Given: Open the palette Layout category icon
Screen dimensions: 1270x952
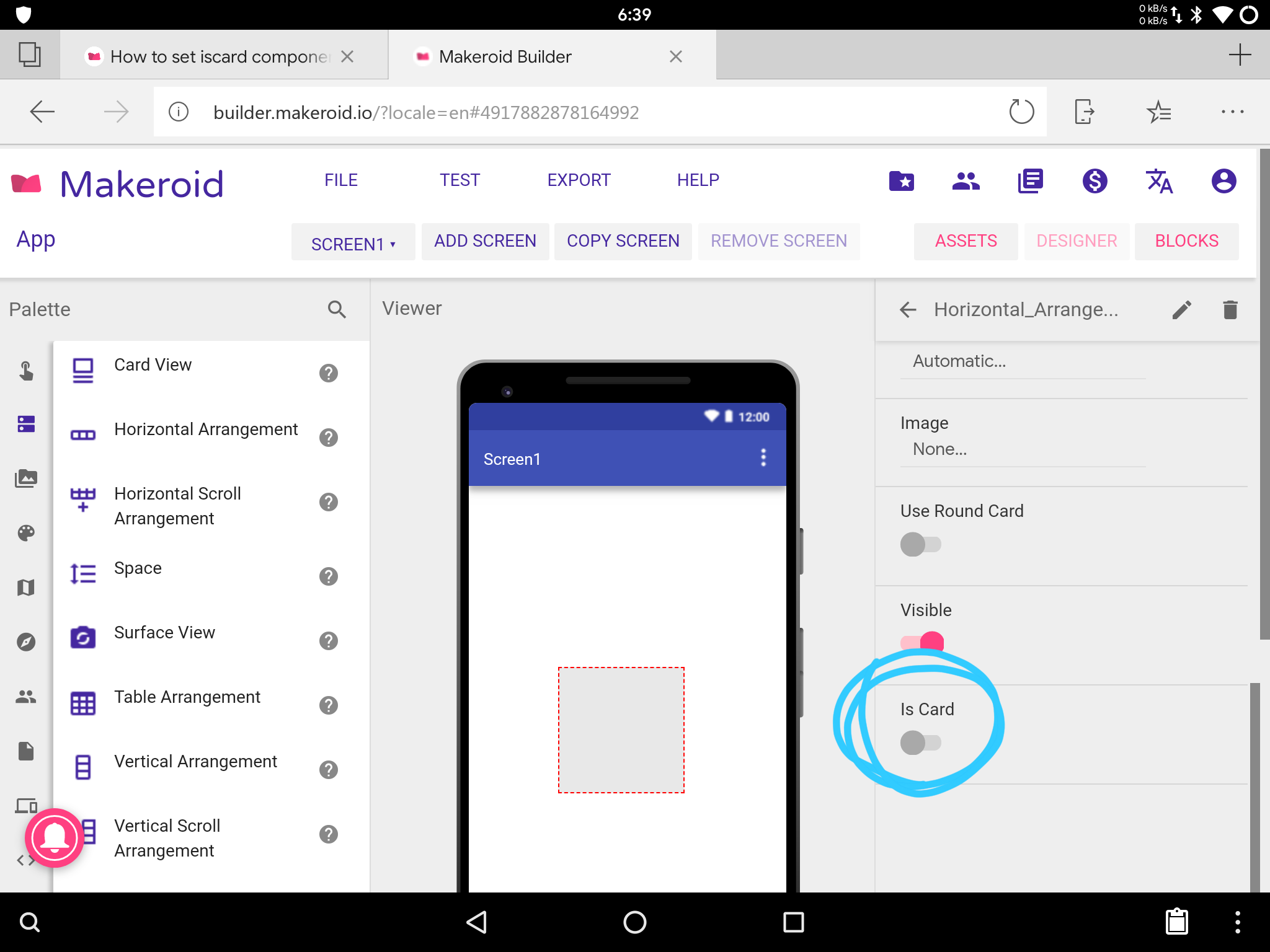Looking at the screenshot, I should pos(26,424).
